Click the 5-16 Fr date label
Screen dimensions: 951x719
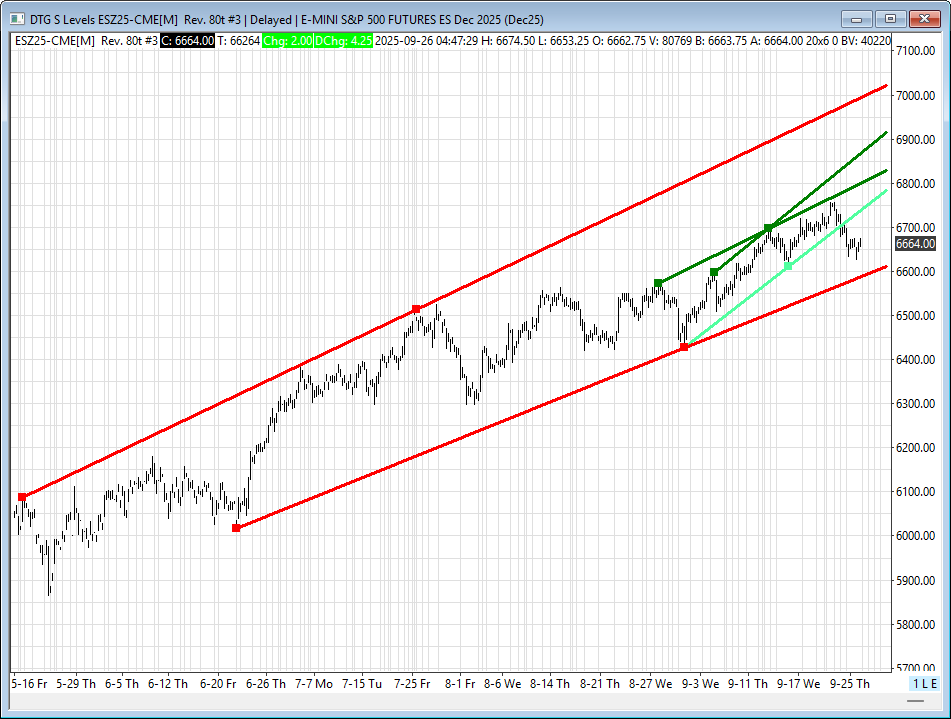pos(29,684)
